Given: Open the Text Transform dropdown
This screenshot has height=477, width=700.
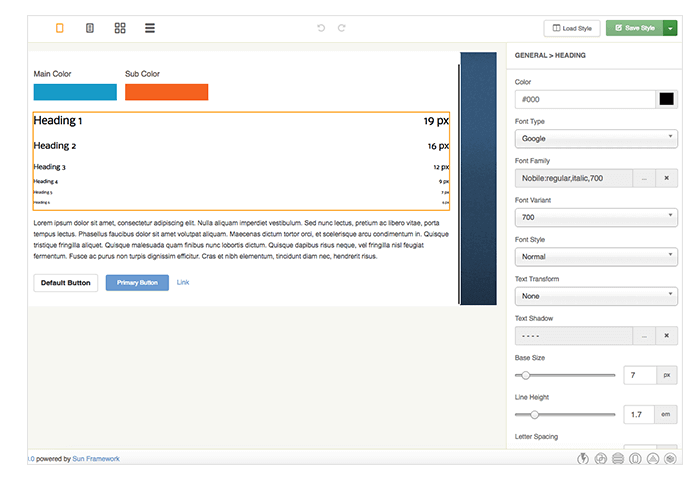Looking at the screenshot, I should (x=596, y=296).
